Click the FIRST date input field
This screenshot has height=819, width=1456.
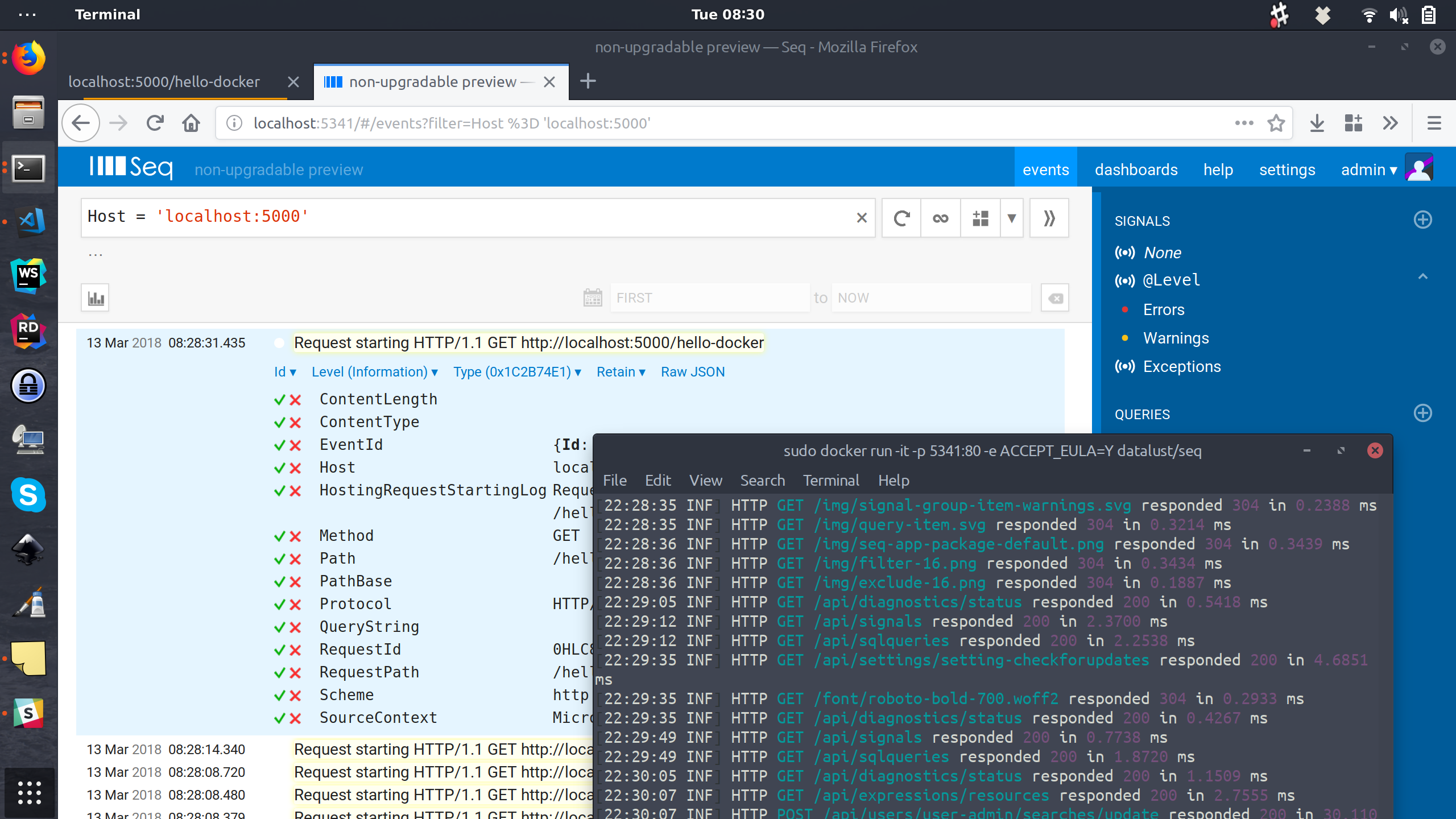pyautogui.click(x=709, y=297)
